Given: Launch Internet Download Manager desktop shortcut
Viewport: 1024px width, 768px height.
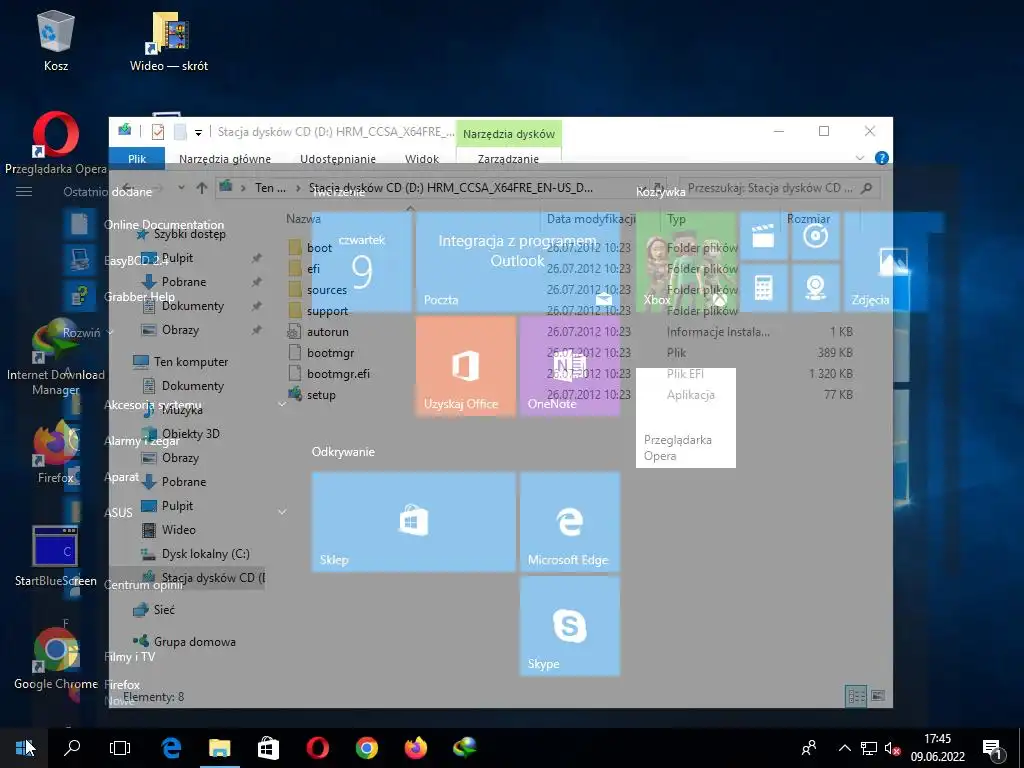Looking at the screenshot, I should (x=56, y=356).
